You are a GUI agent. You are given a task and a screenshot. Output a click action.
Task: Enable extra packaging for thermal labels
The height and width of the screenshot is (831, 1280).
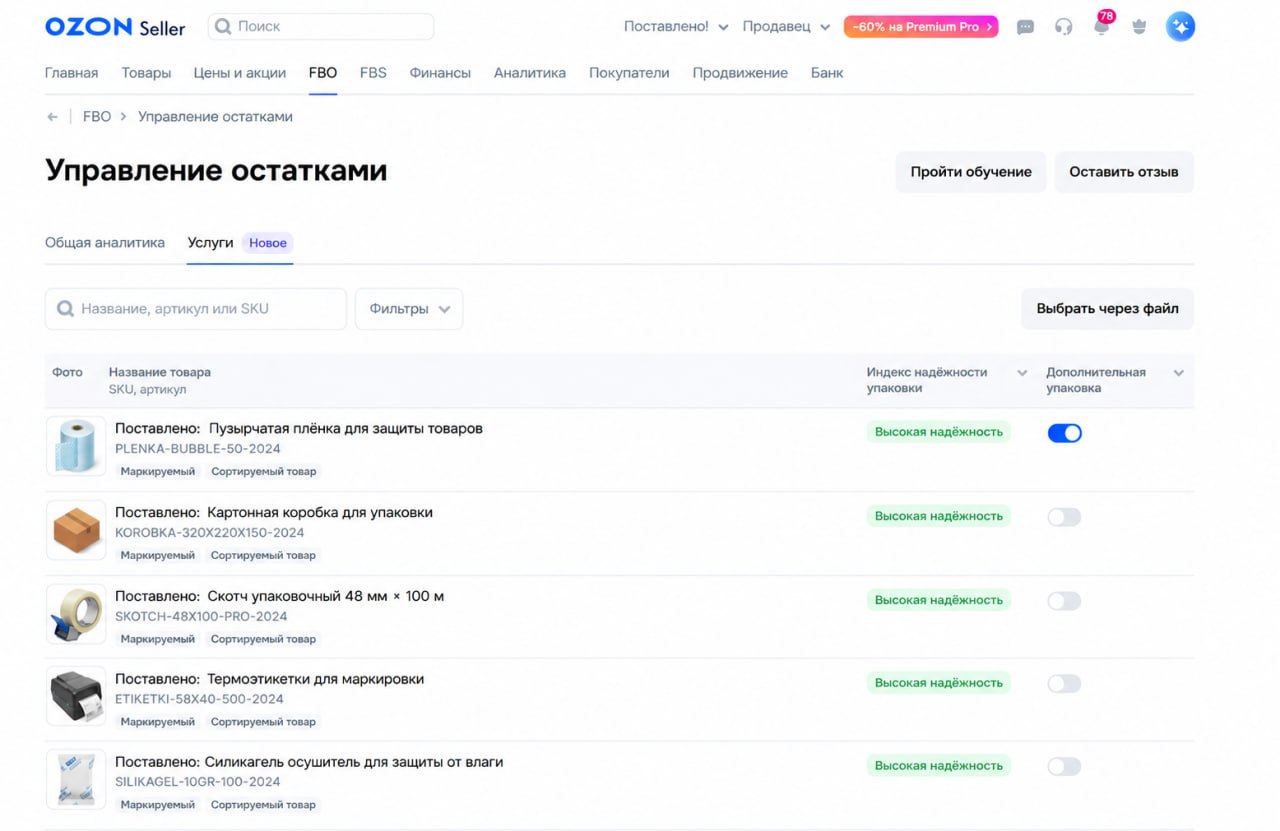click(x=1064, y=684)
